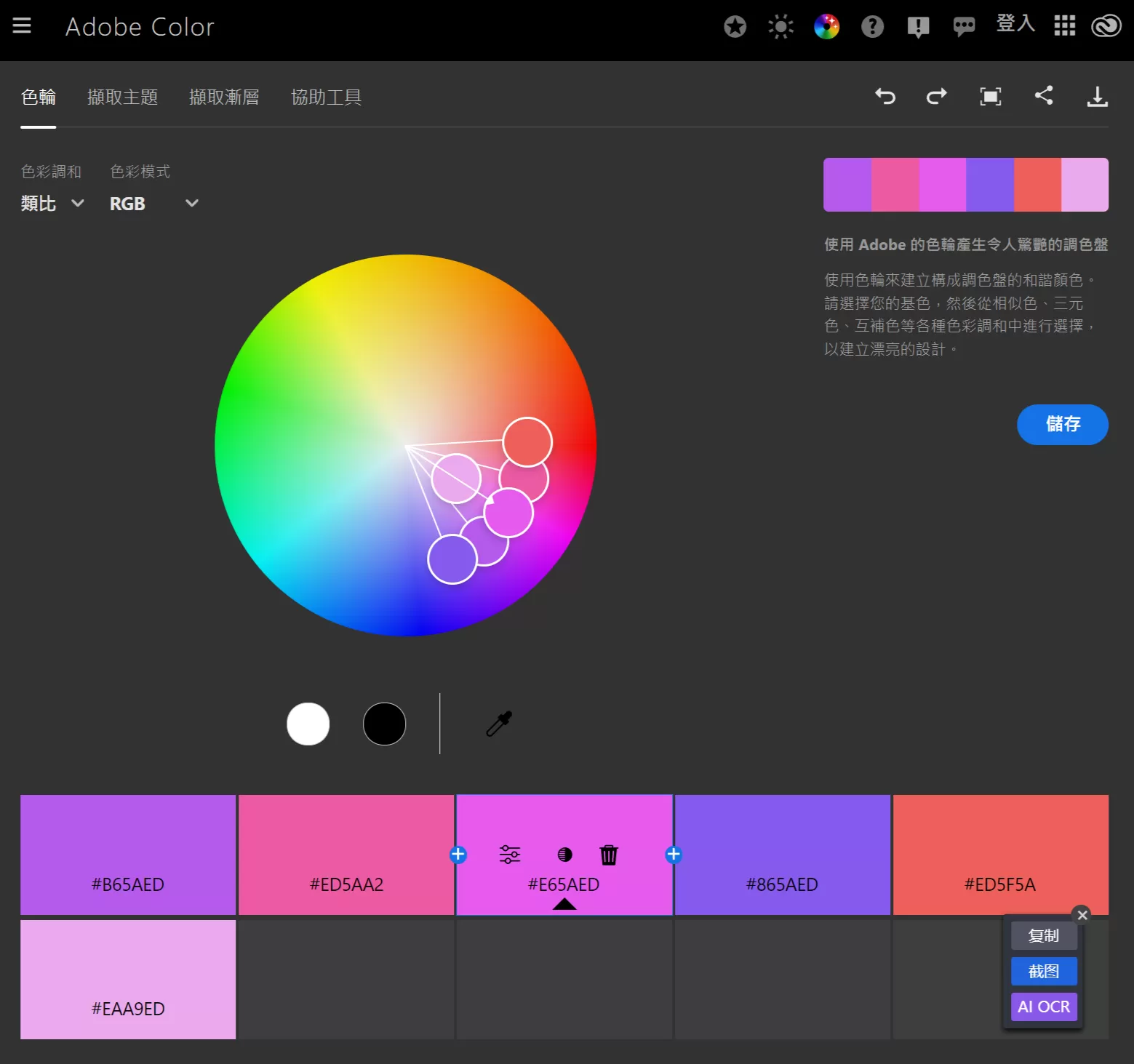Screen dimensions: 1134x1064
Task: Click the 儲存 save button
Action: tap(1062, 425)
